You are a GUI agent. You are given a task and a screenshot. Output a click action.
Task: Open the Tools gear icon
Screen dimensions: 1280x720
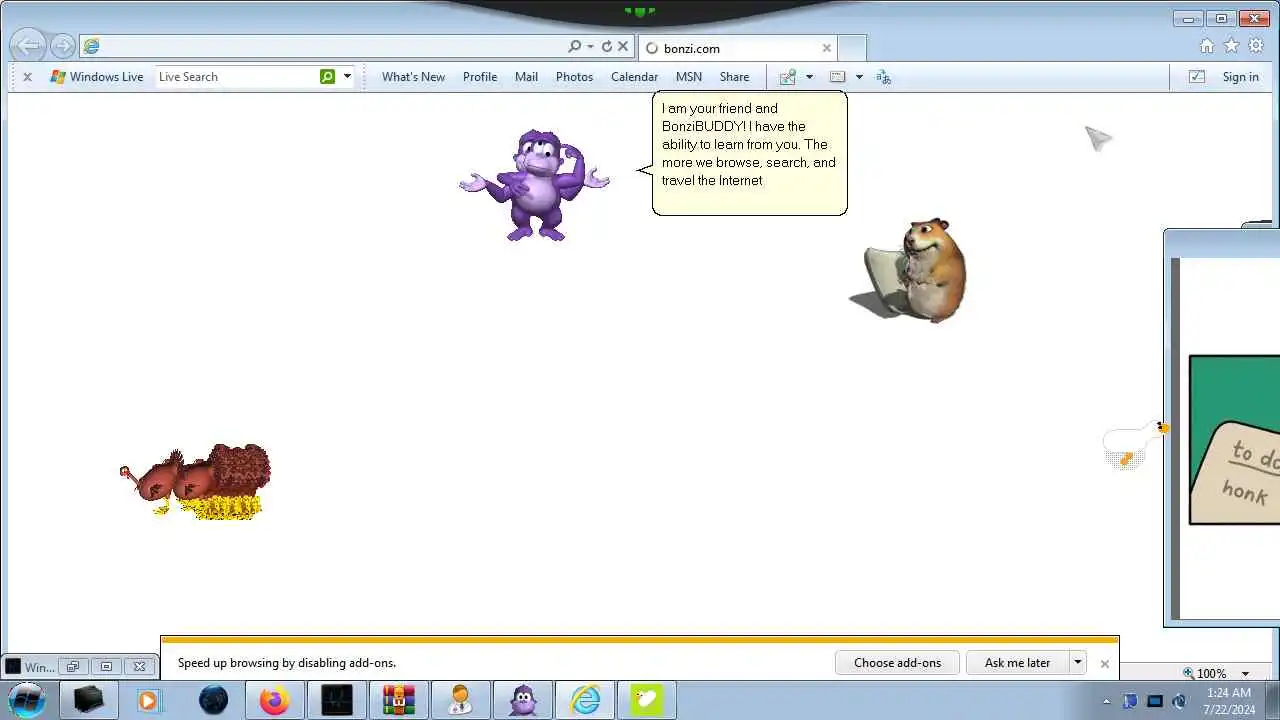1256,46
